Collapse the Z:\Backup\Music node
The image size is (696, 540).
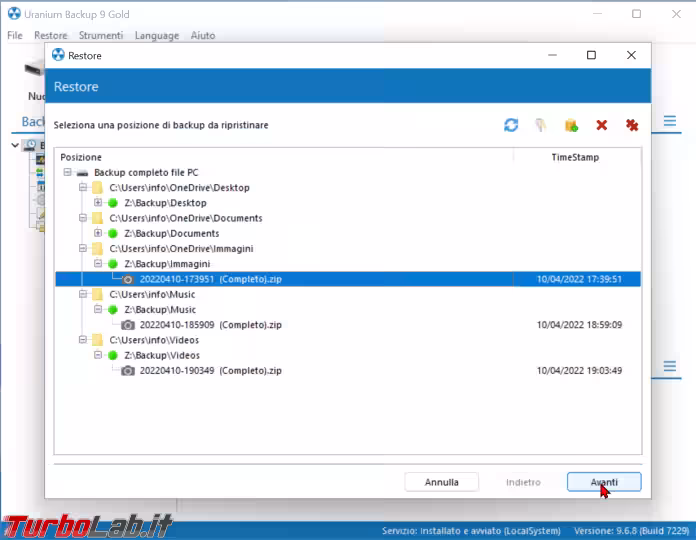[98, 309]
